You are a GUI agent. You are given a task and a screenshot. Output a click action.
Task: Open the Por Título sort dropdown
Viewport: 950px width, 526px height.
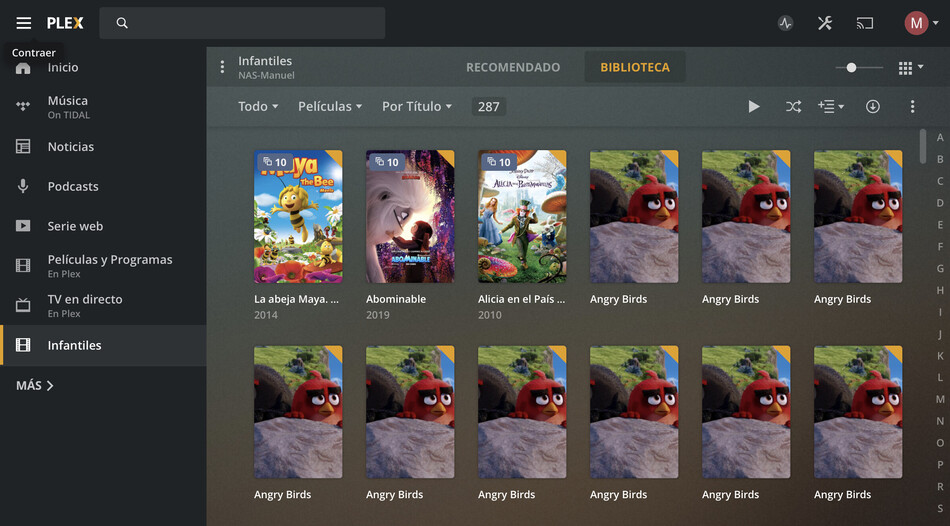pos(417,106)
